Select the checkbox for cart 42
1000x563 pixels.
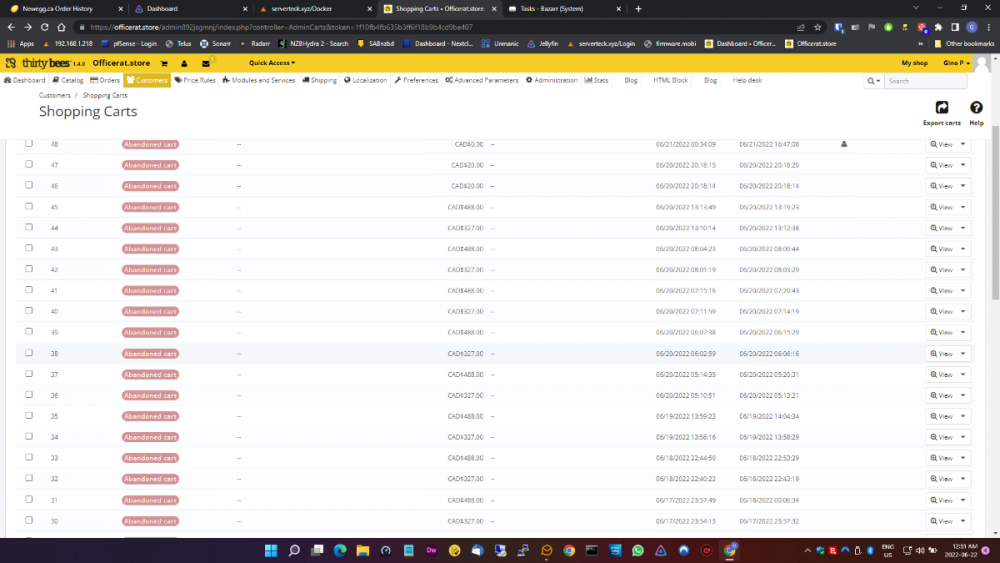click(x=29, y=269)
